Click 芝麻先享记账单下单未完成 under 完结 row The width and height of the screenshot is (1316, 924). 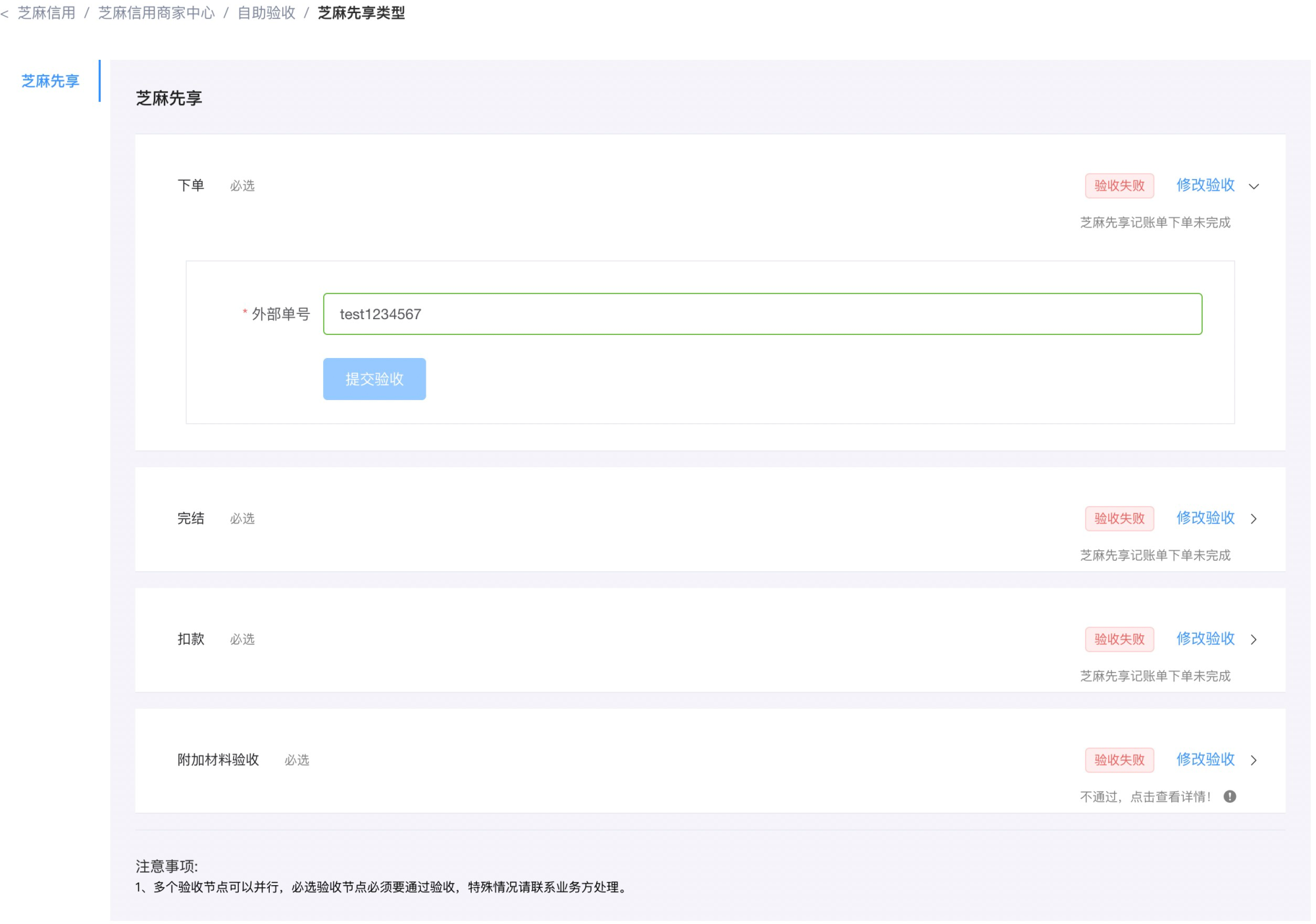pyautogui.click(x=1155, y=555)
